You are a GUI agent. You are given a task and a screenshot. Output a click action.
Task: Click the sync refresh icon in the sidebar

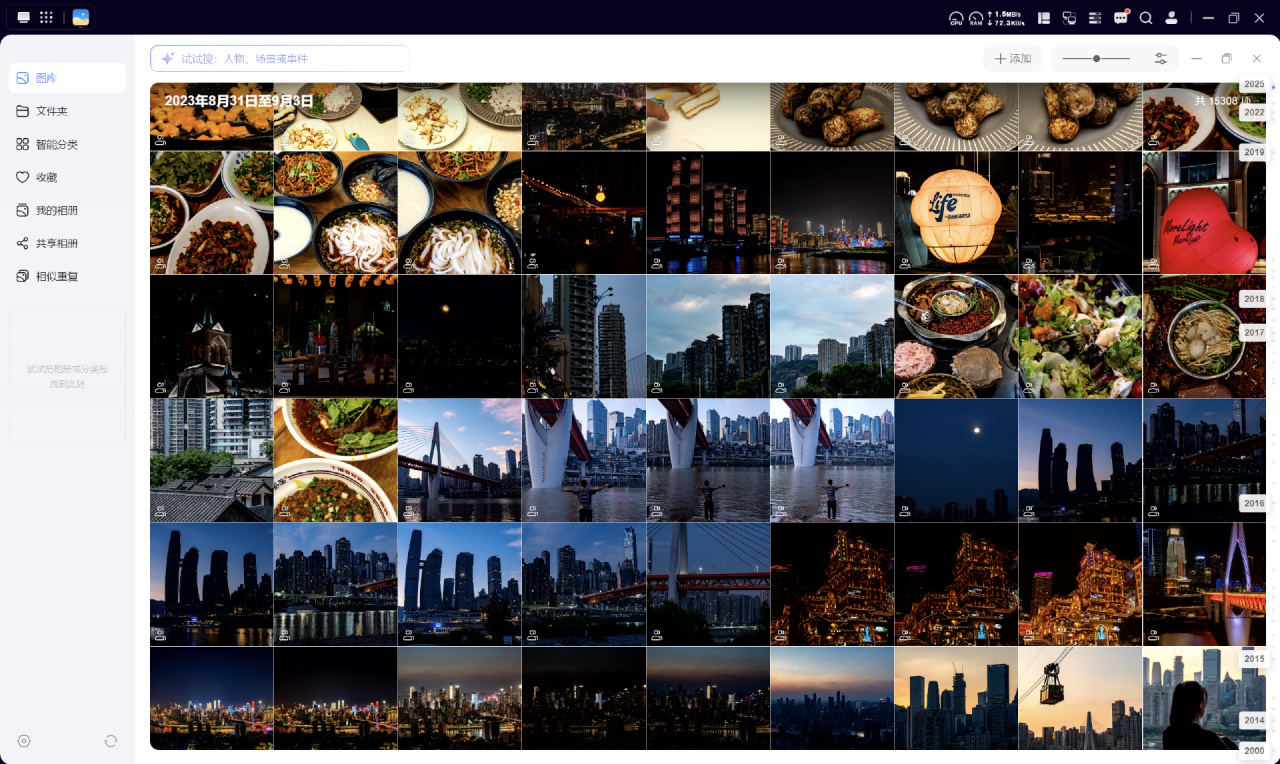click(x=111, y=741)
